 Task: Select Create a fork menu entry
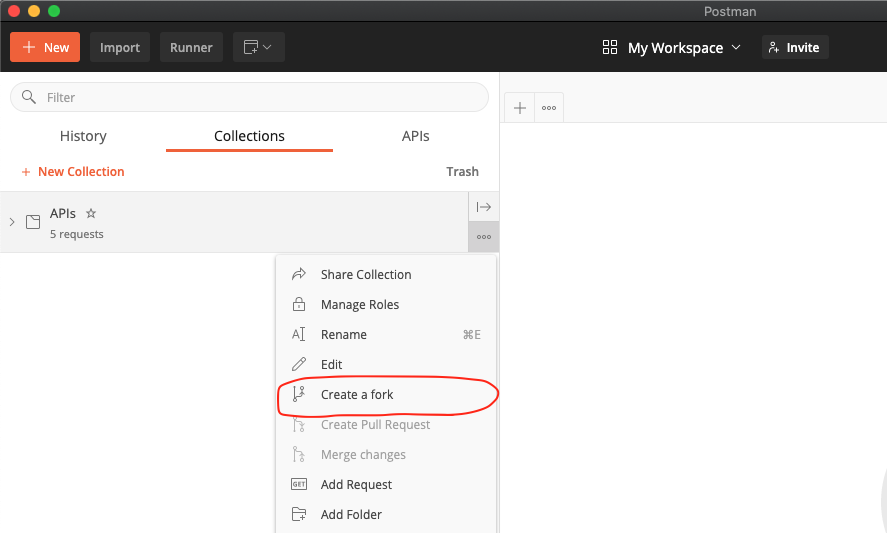point(357,395)
